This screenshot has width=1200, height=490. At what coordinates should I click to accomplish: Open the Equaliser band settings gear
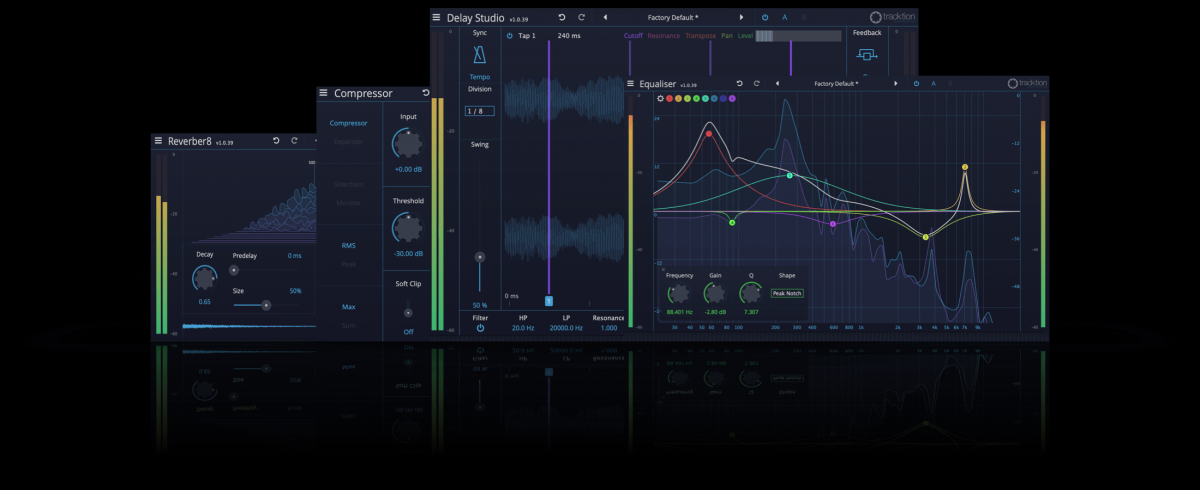tap(660, 98)
